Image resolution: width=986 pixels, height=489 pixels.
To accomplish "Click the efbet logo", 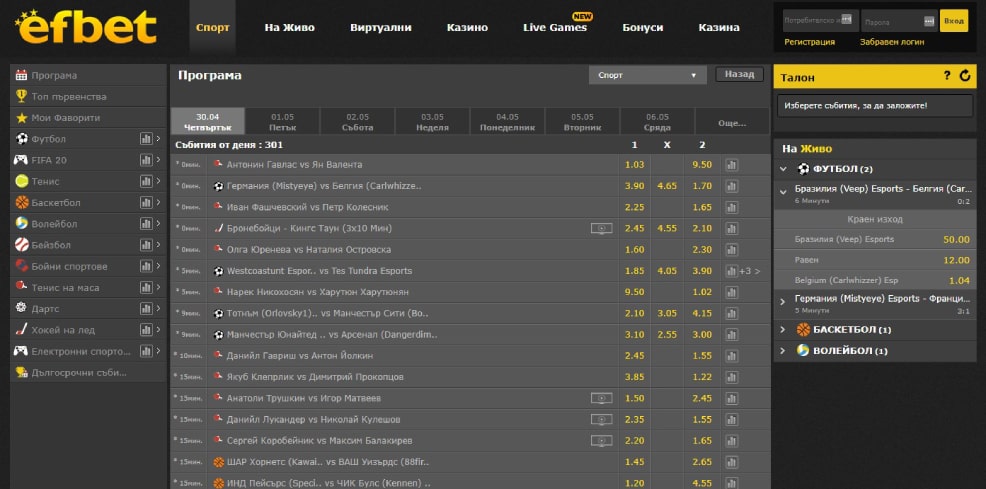I will tap(86, 27).
